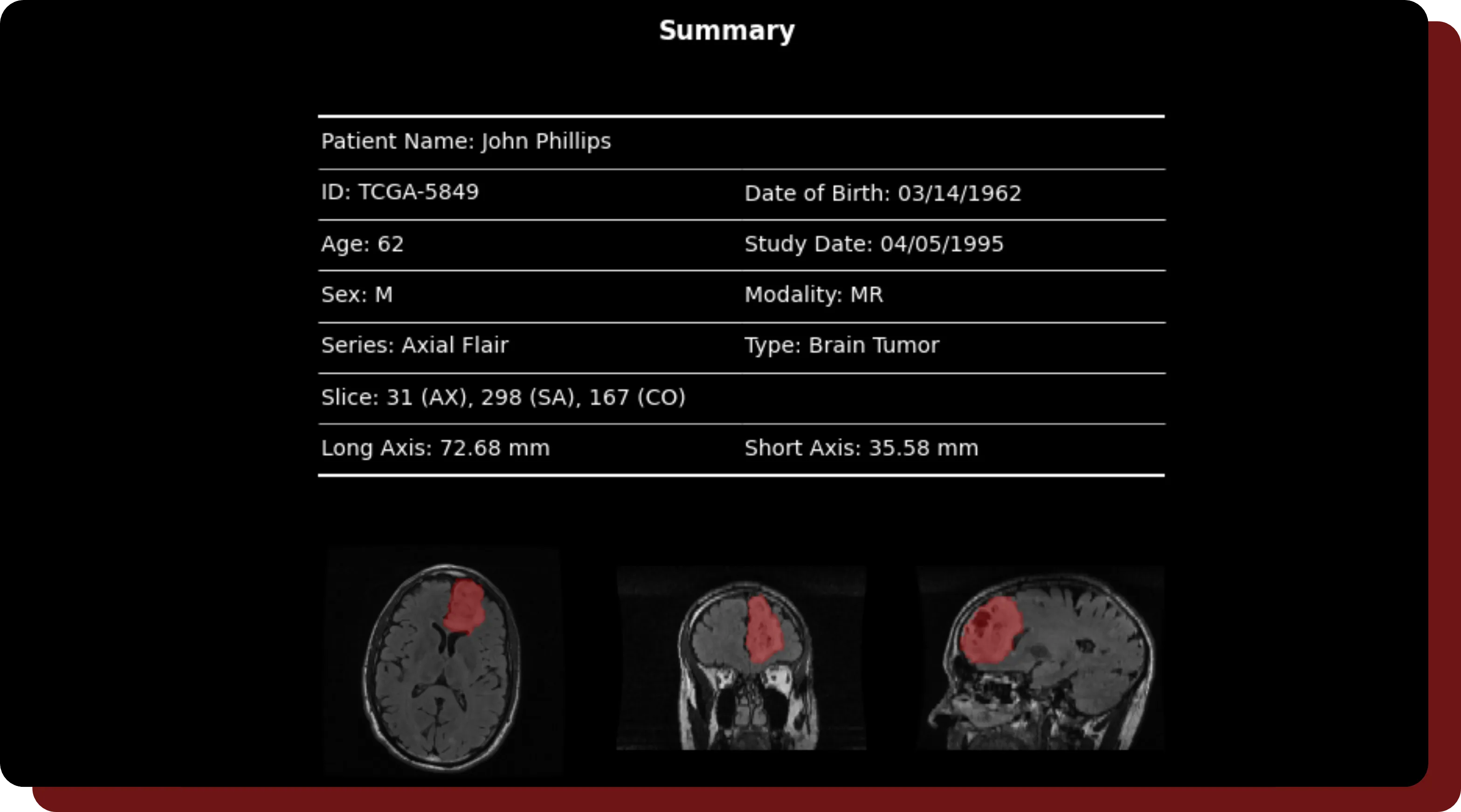Select the Long Axis measurement
The height and width of the screenshot is (812, 1461).
pos(435,448)
